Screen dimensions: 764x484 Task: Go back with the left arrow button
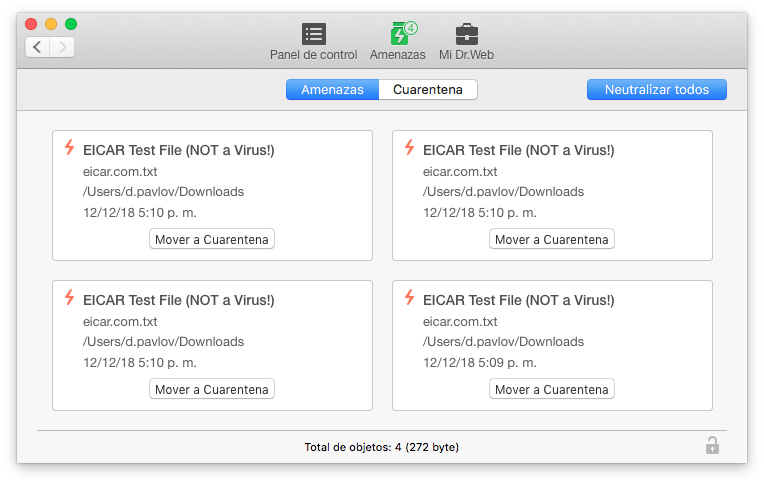pyautogui.click(x=38, y=47)
